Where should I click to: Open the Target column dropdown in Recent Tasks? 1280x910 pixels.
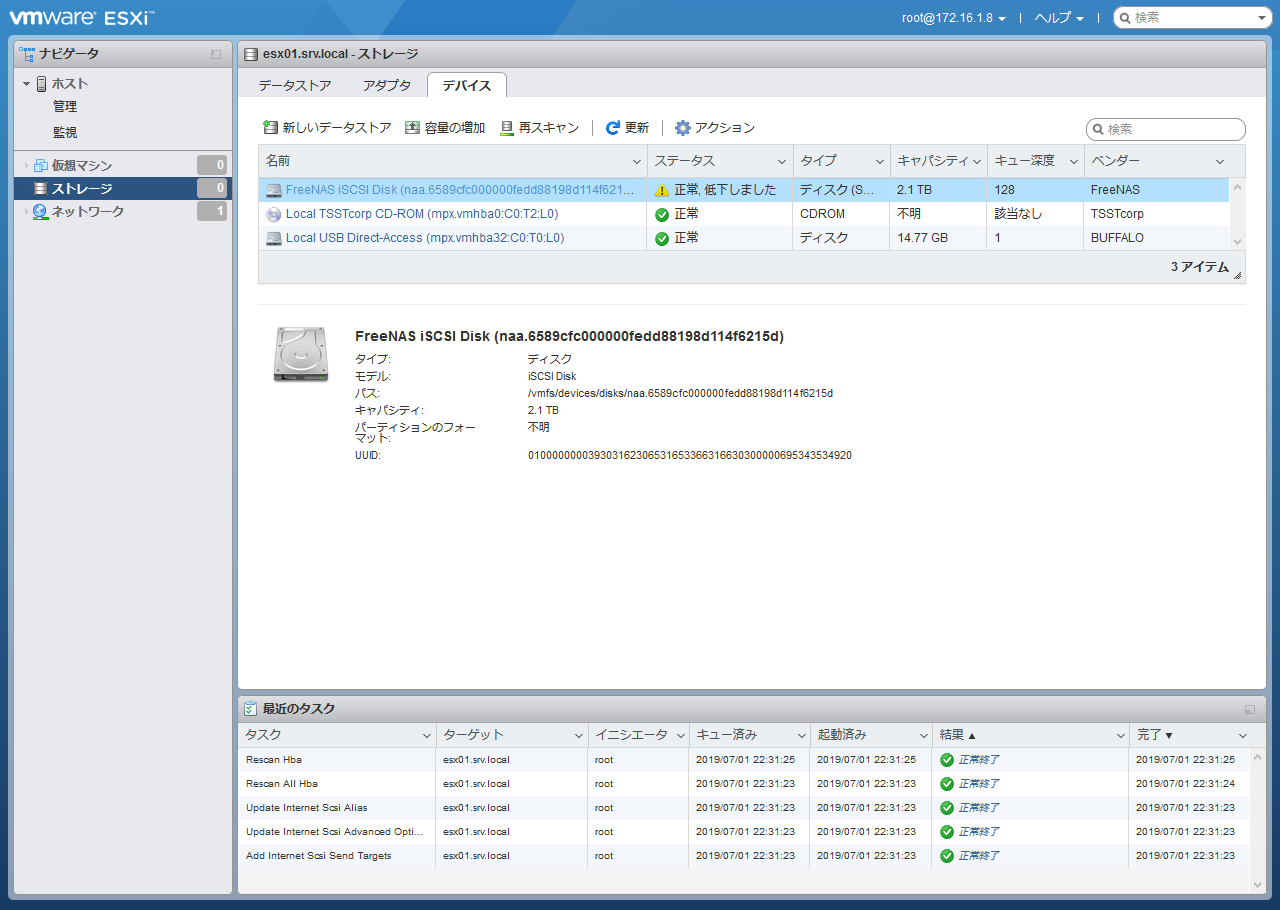click(579, 736)
